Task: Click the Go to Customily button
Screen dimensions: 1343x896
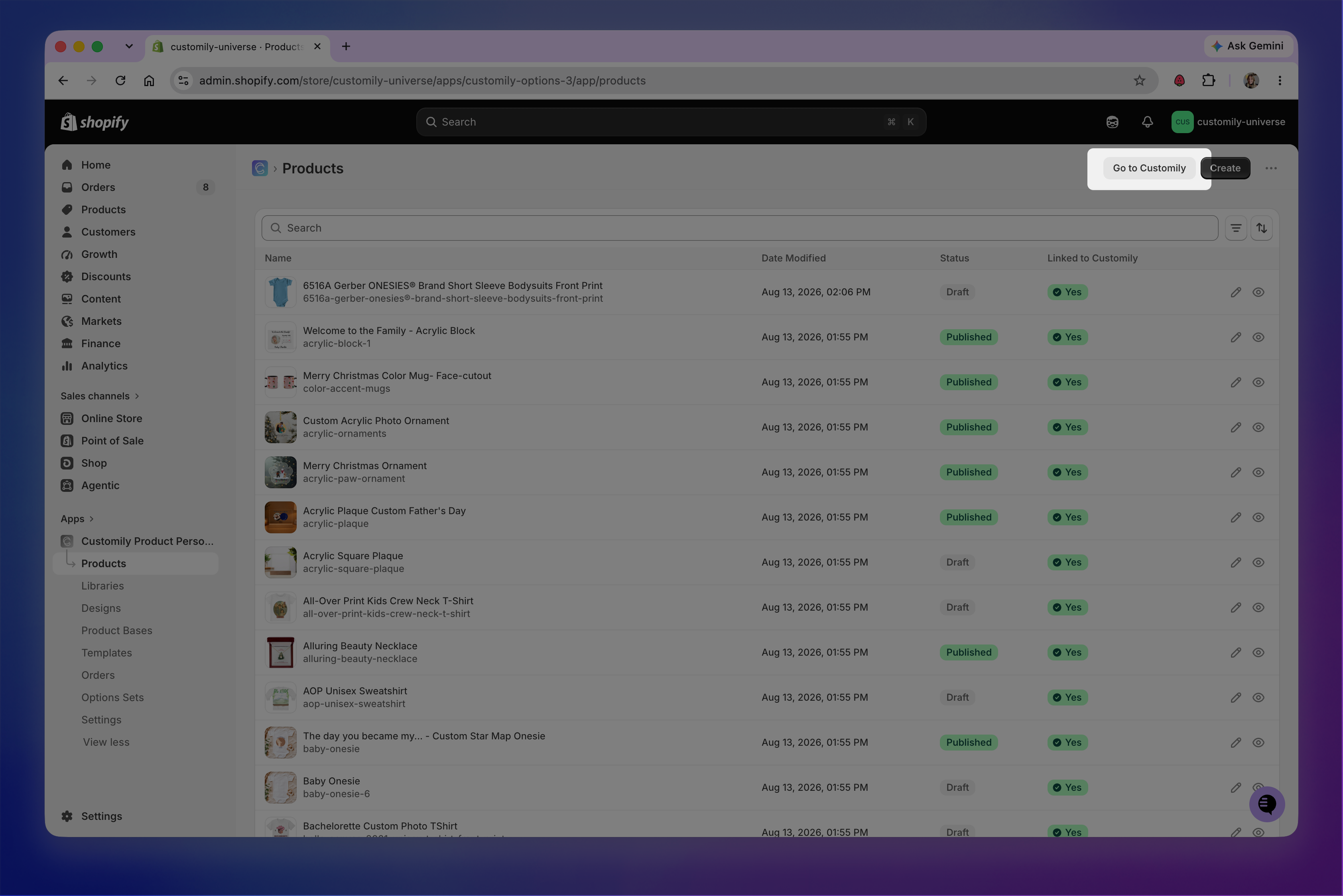Action: click(x=1149, y=168)
